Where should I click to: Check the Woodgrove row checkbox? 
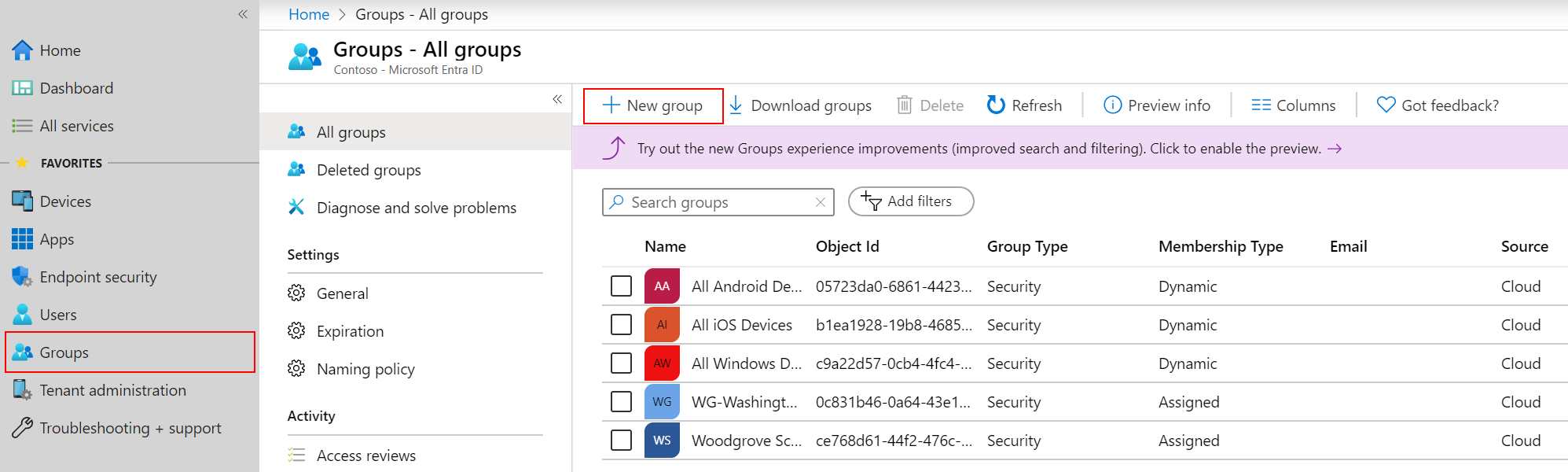[x=621, y=440]
